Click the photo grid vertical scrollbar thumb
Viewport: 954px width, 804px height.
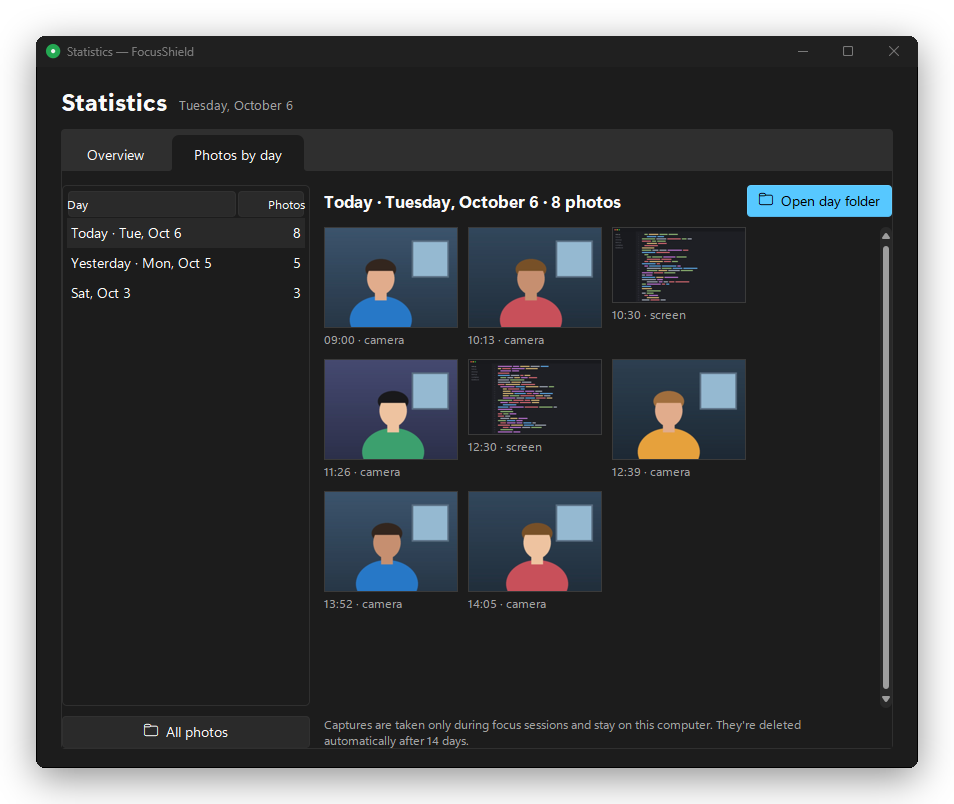(886, 467)
